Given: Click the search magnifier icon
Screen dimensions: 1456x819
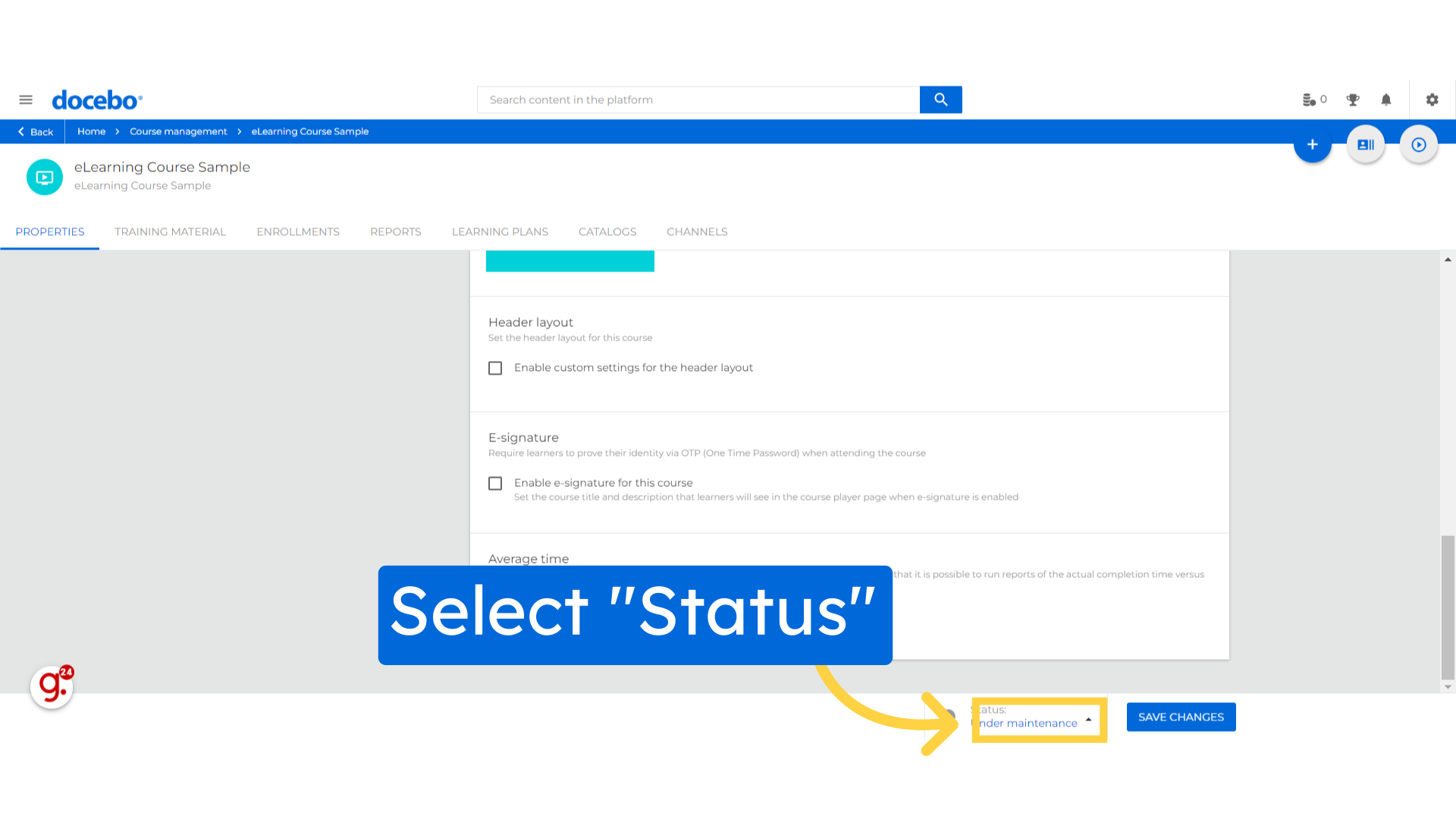Looking at the screenshot, I should pos(941,99).
